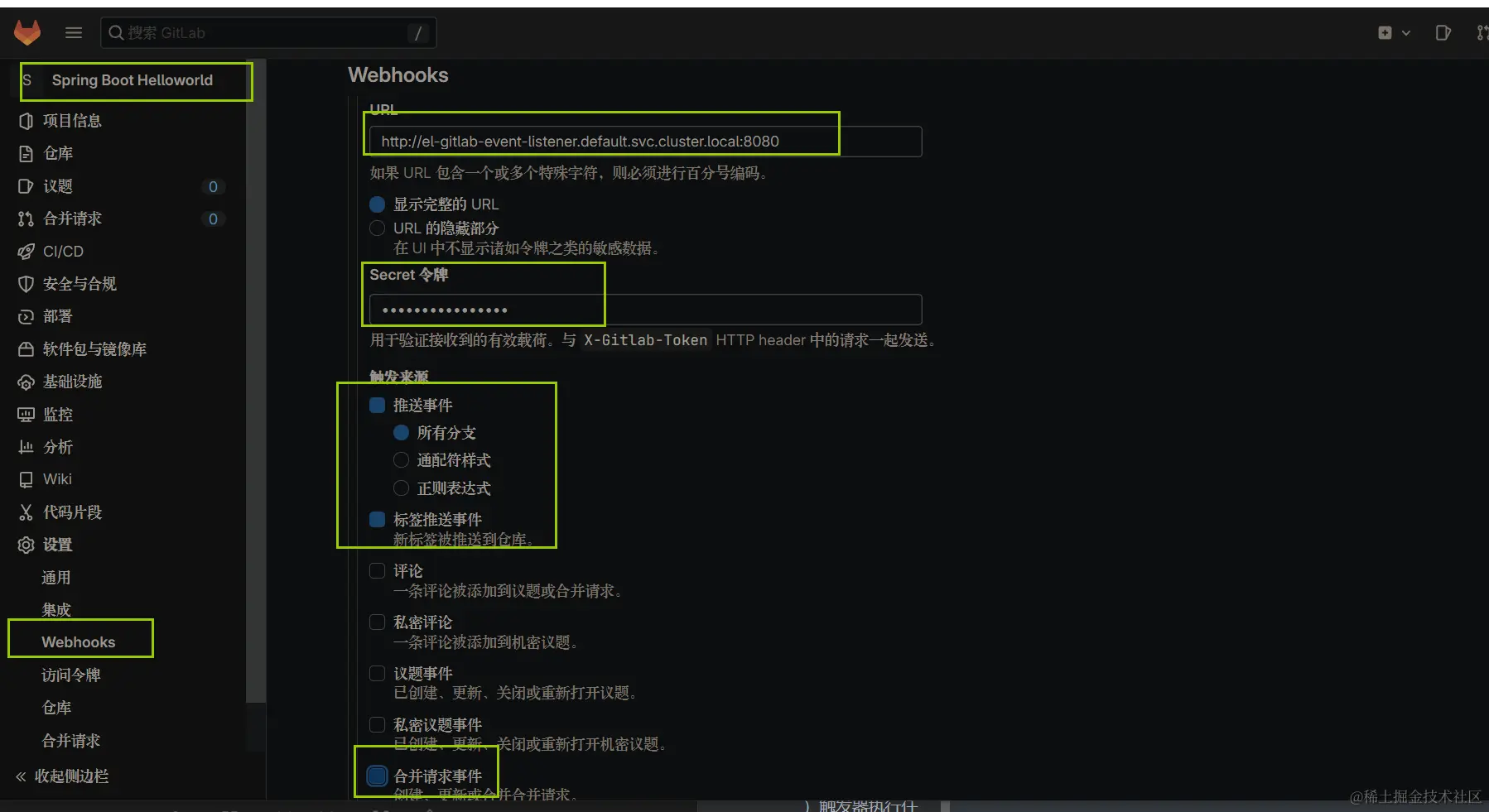Click the GitLab fox logo
The height and width of the screenshot is (812, 1489).
coord(27,32)
